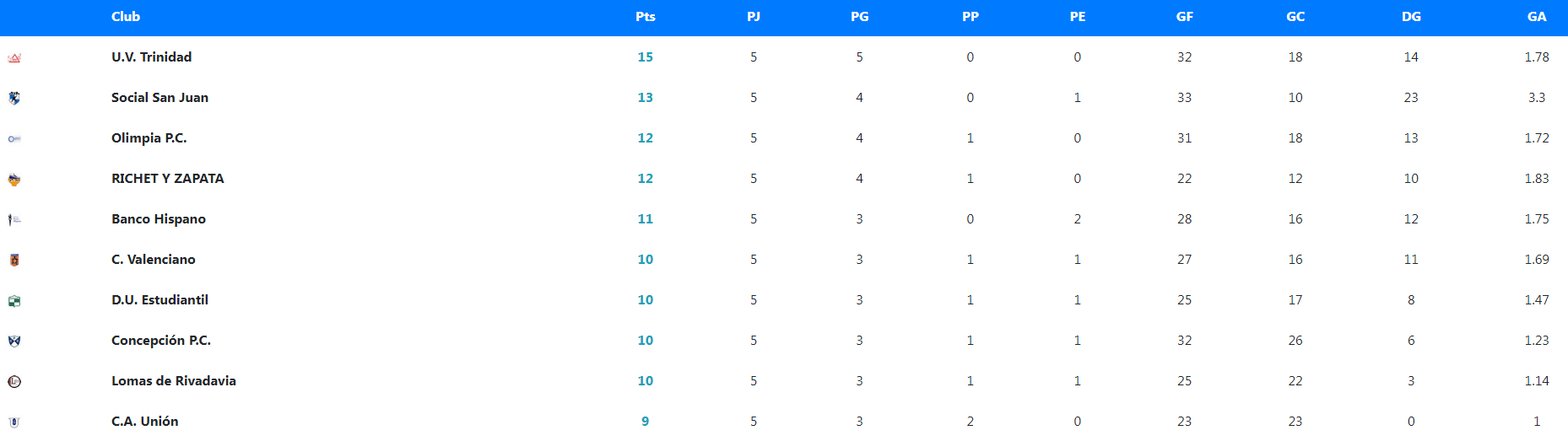The image size is (1568, 441).
Task: Click the Club column header
Action: pos(126,17)
